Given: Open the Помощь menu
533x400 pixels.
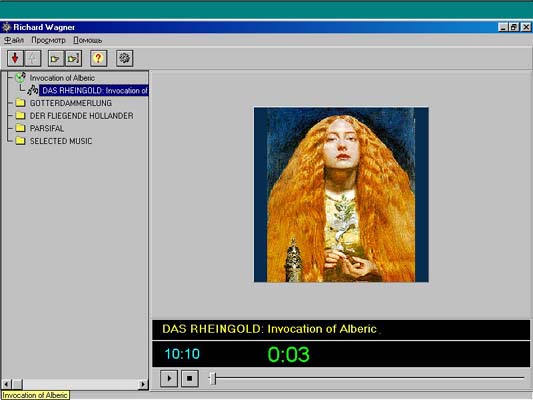Looking at the screenshot, I should coord(88,40).
